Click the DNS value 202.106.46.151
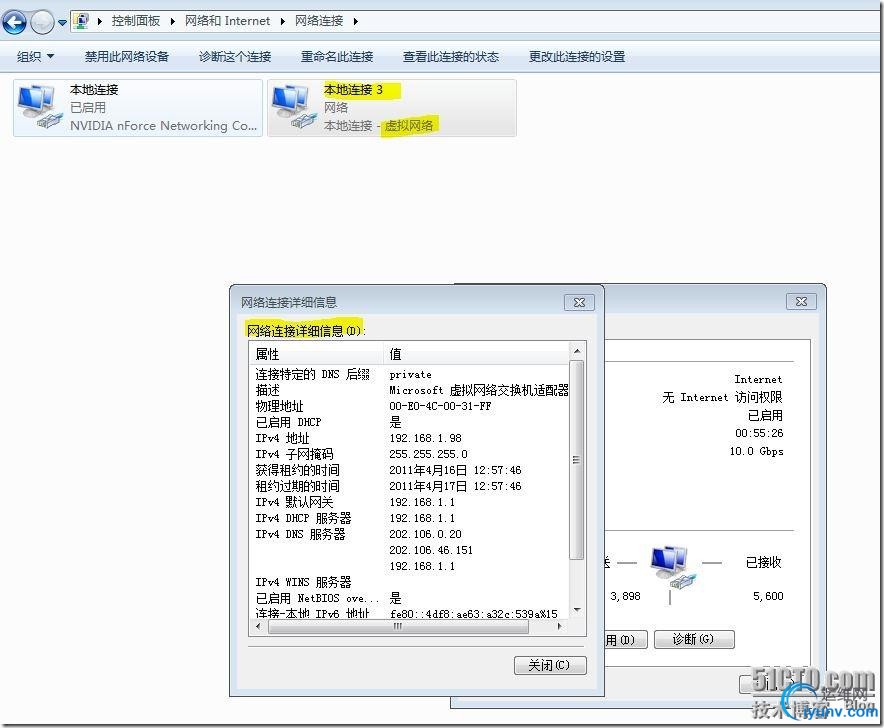Image resolution: width=884 pixels, height=728 pixels. click(x=431, y=550)
